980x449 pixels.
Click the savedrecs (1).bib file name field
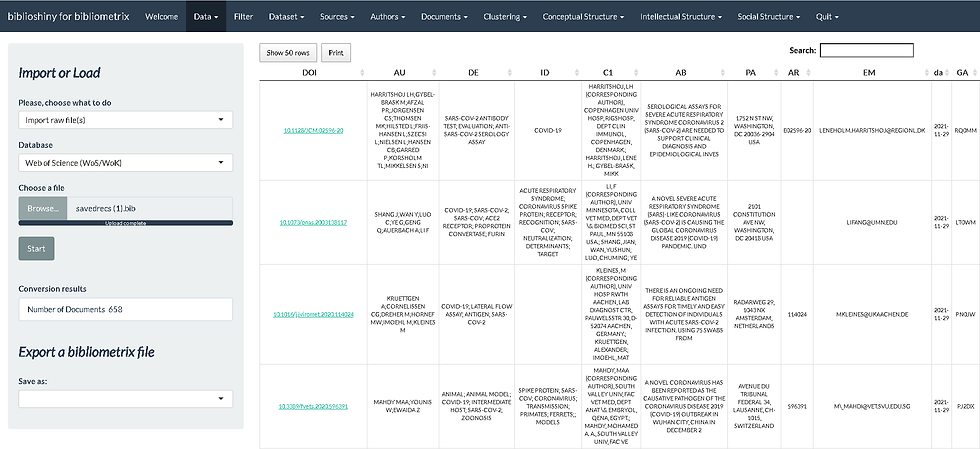pyautogui.click(x=150, y=208)
